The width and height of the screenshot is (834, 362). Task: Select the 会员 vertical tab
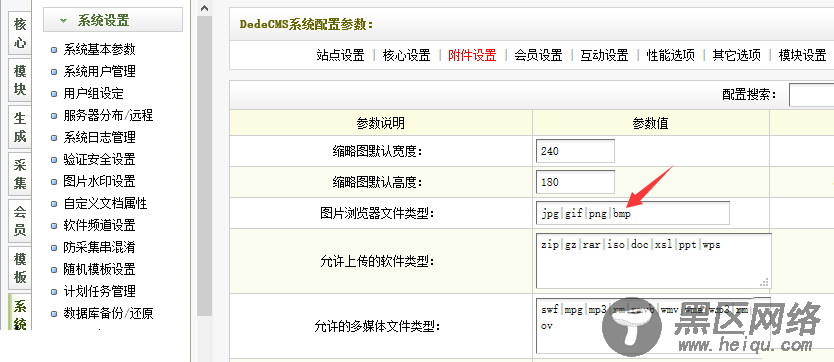20,221
